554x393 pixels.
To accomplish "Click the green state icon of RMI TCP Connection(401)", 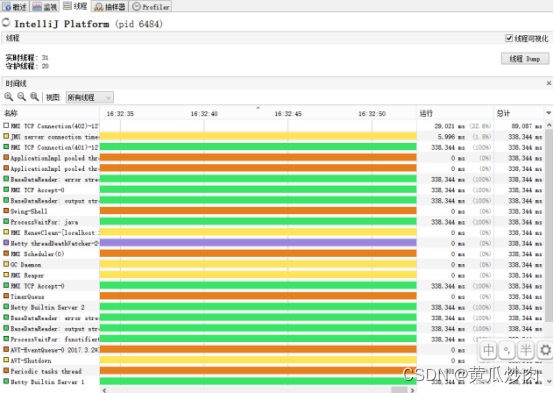I will pyautogui.click(x=6, y=147).
